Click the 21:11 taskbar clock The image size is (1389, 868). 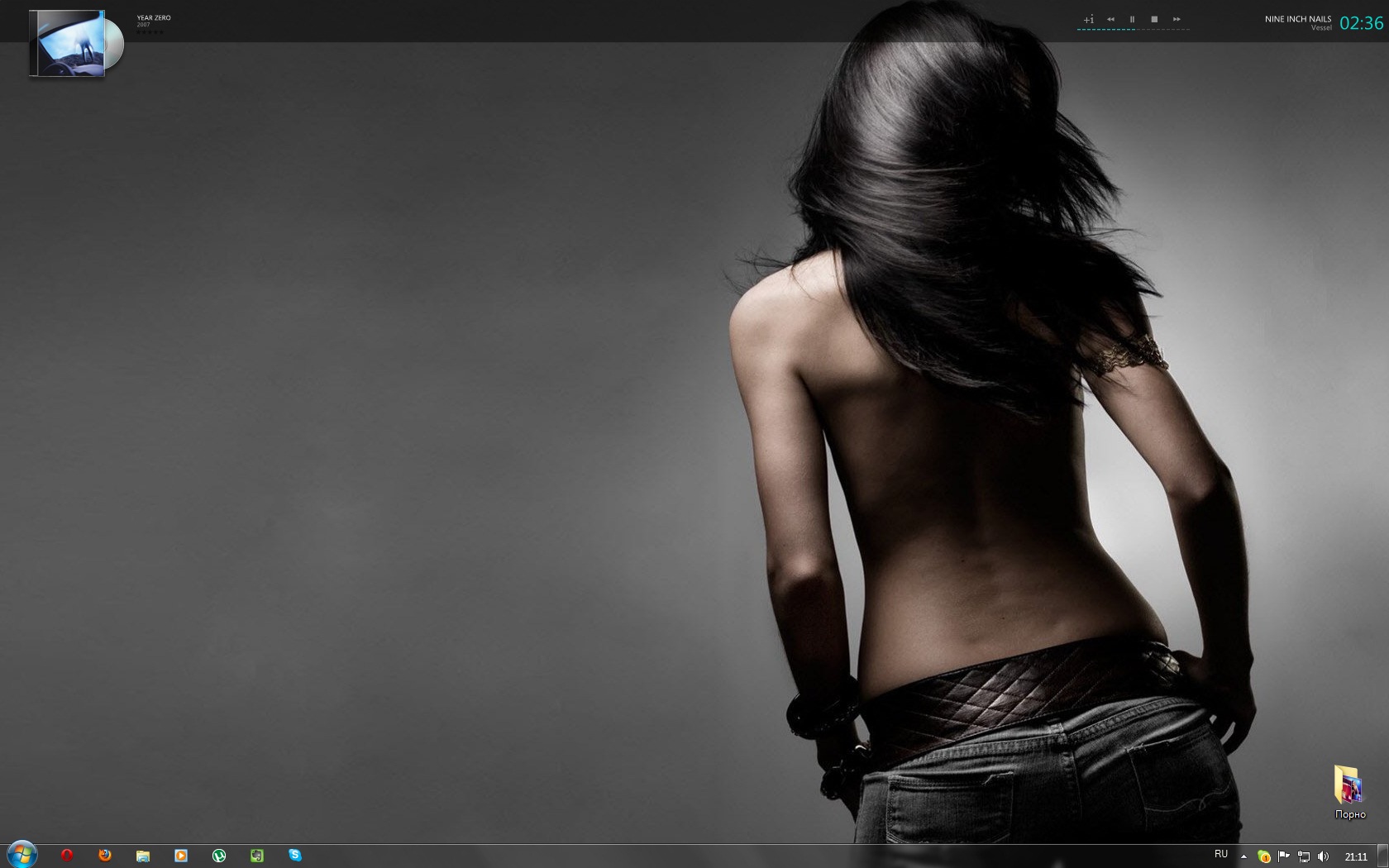[1356, 856]
